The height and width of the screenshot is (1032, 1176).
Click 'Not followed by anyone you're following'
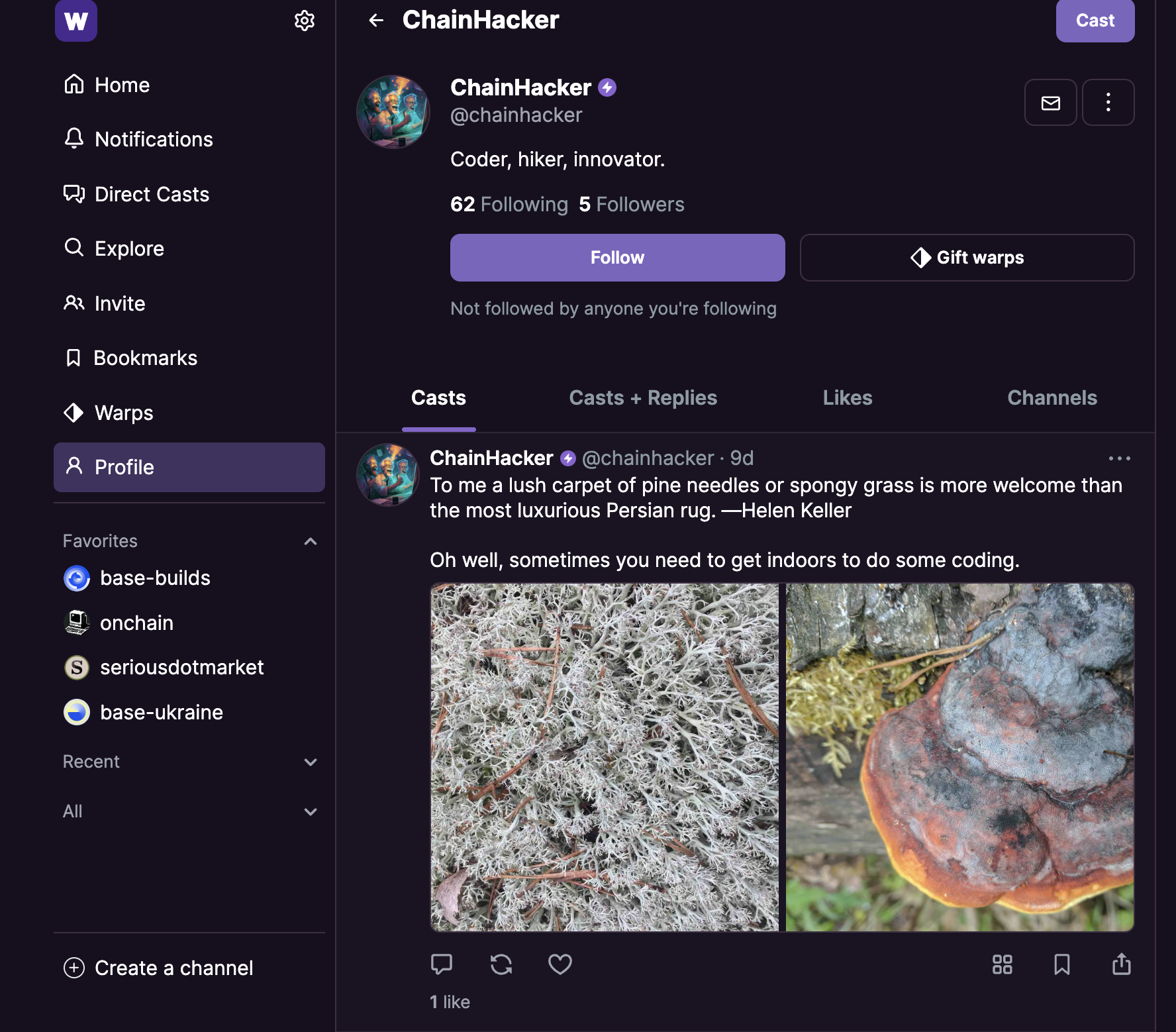click(x=613, y=309)
